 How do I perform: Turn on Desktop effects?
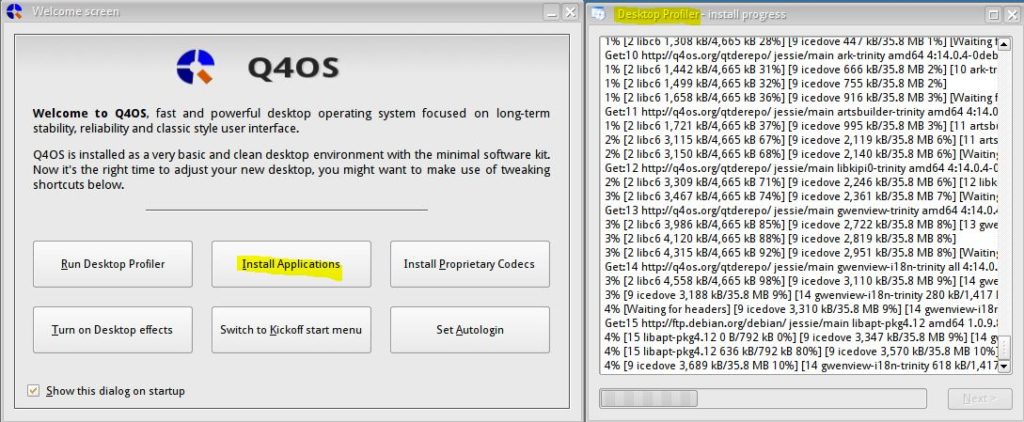(113, 330)
